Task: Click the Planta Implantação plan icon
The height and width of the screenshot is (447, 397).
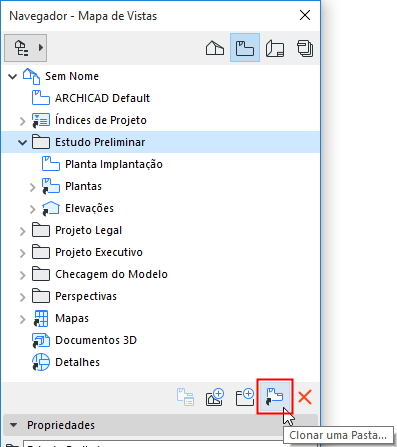Action: [51, 164]
